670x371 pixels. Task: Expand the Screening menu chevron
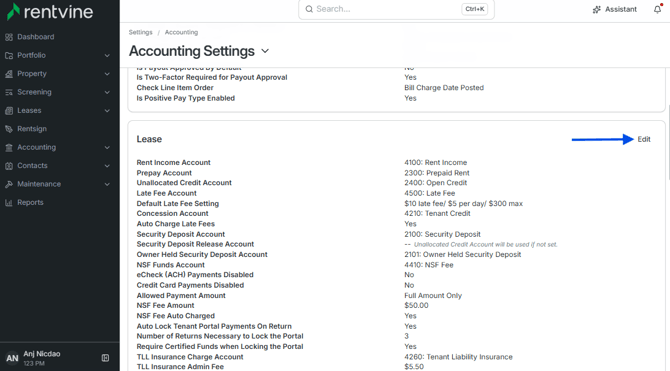pos(107,92)
